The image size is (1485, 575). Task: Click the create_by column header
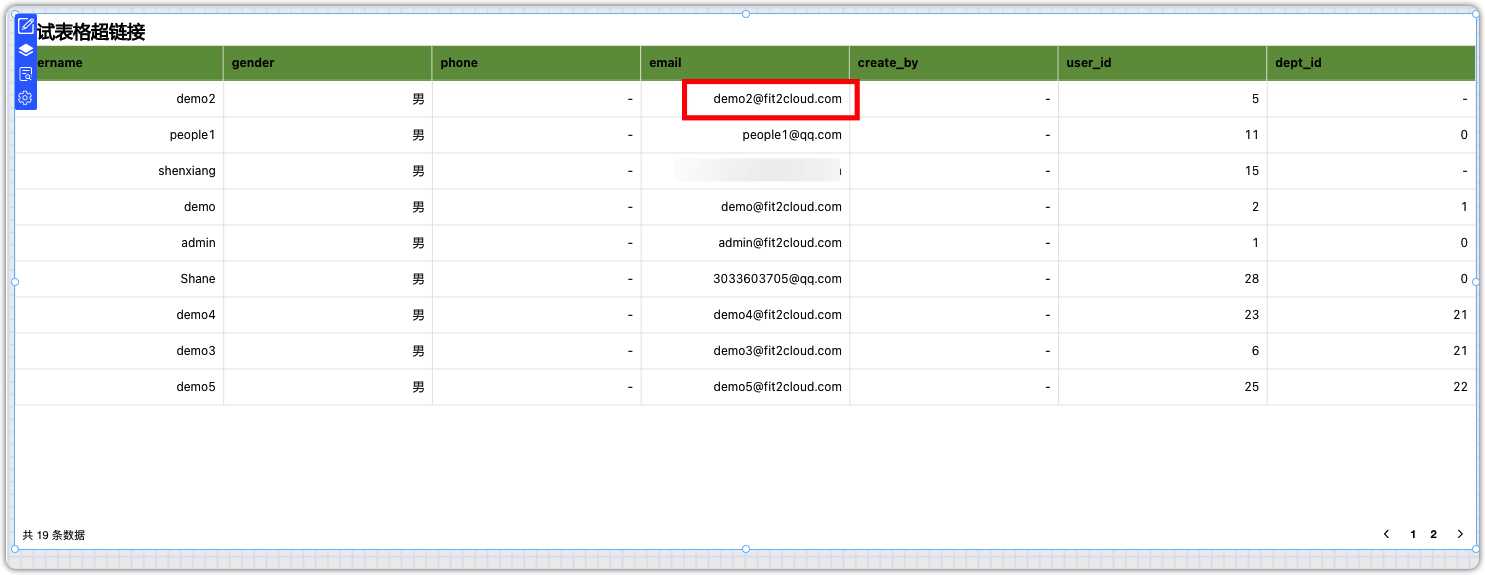click(954, 63)
